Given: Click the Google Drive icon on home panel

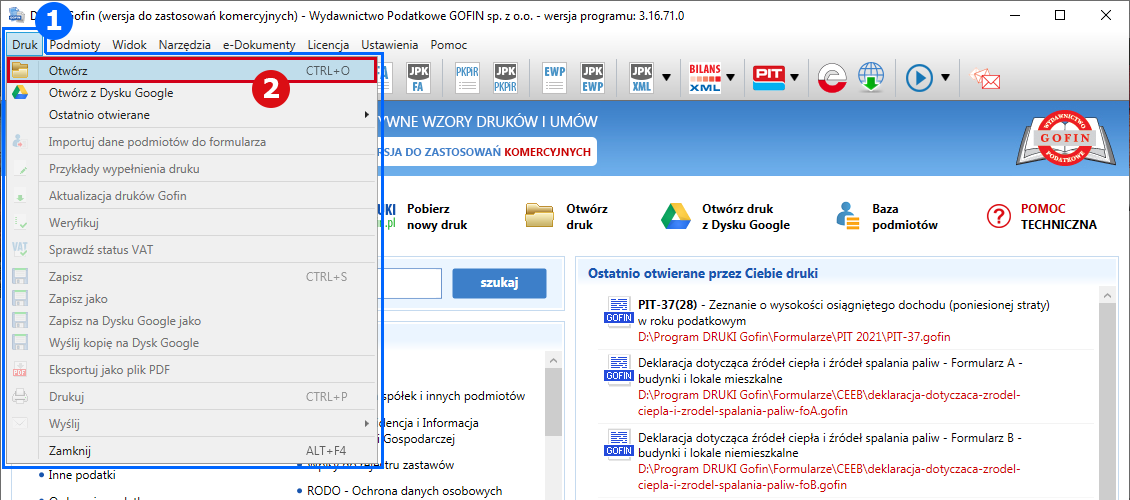Looking at the screenshot, I should pos(676,217).
